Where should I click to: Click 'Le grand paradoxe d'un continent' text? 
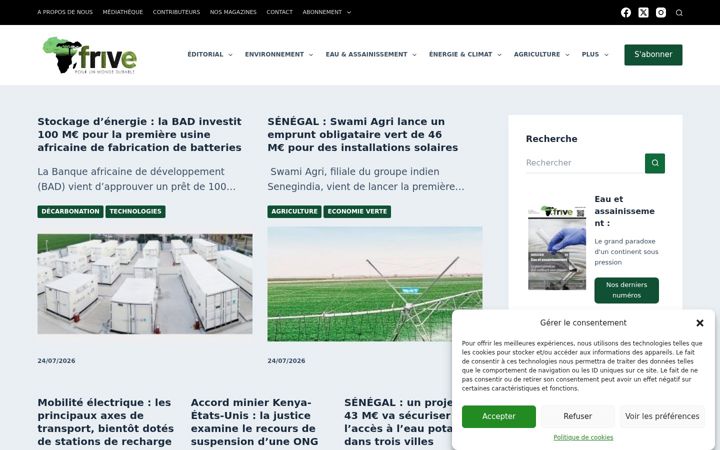click(x=626, y=252)
